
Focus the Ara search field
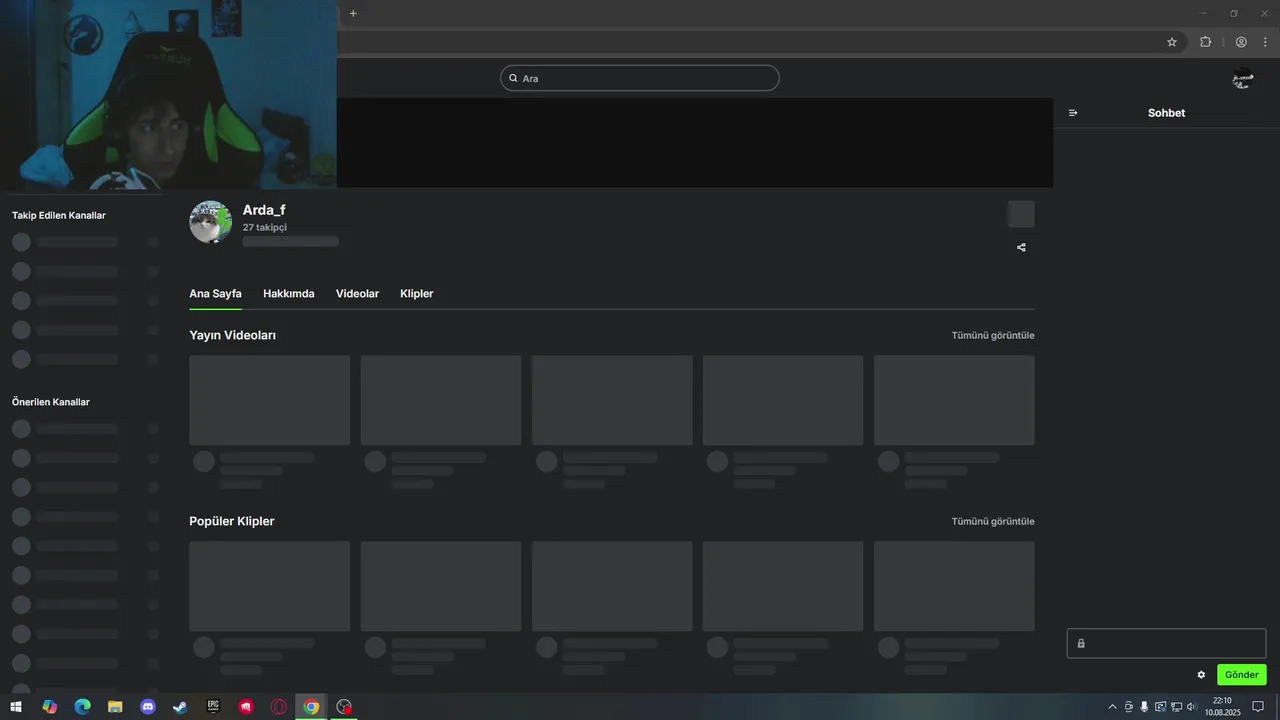tap(640, 78)
